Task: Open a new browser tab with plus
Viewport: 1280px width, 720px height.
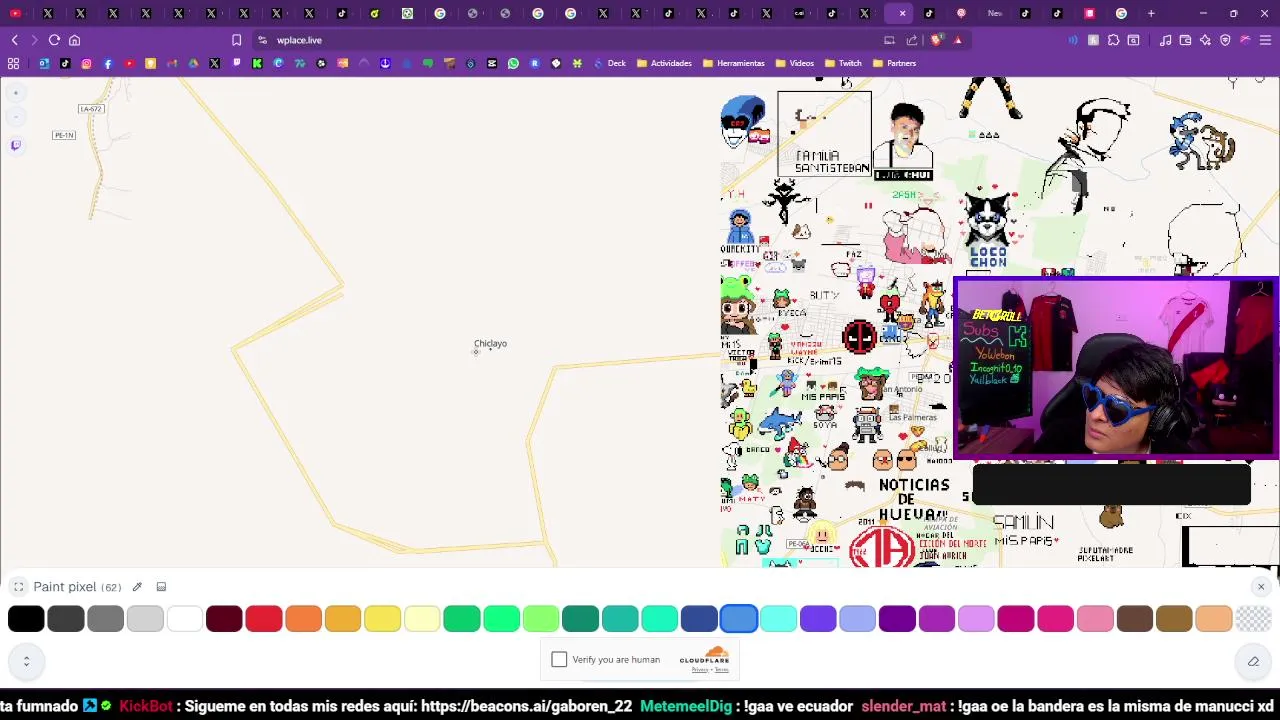Action: 1151,13
